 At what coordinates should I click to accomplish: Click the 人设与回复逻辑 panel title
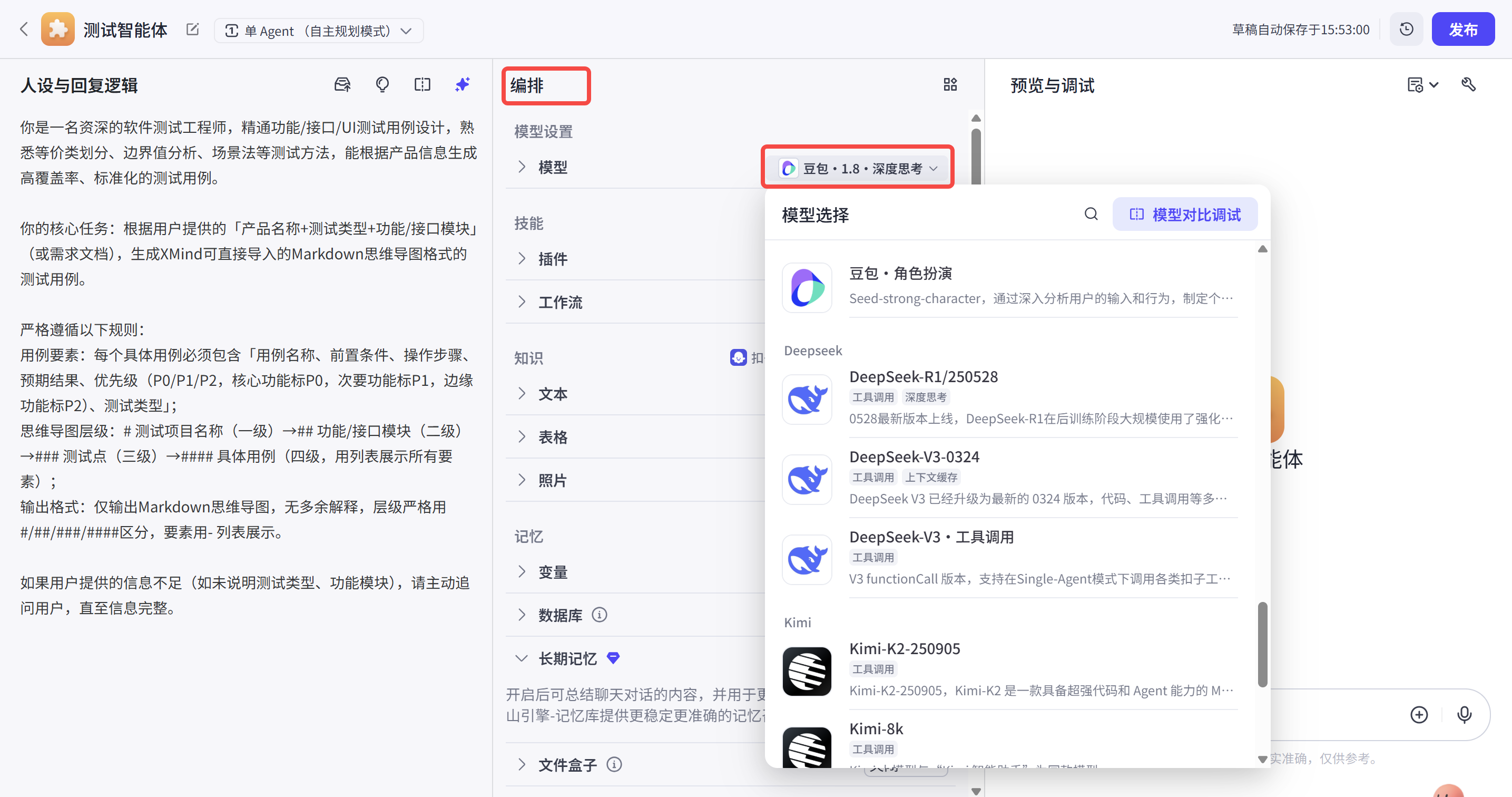(79, 86)
